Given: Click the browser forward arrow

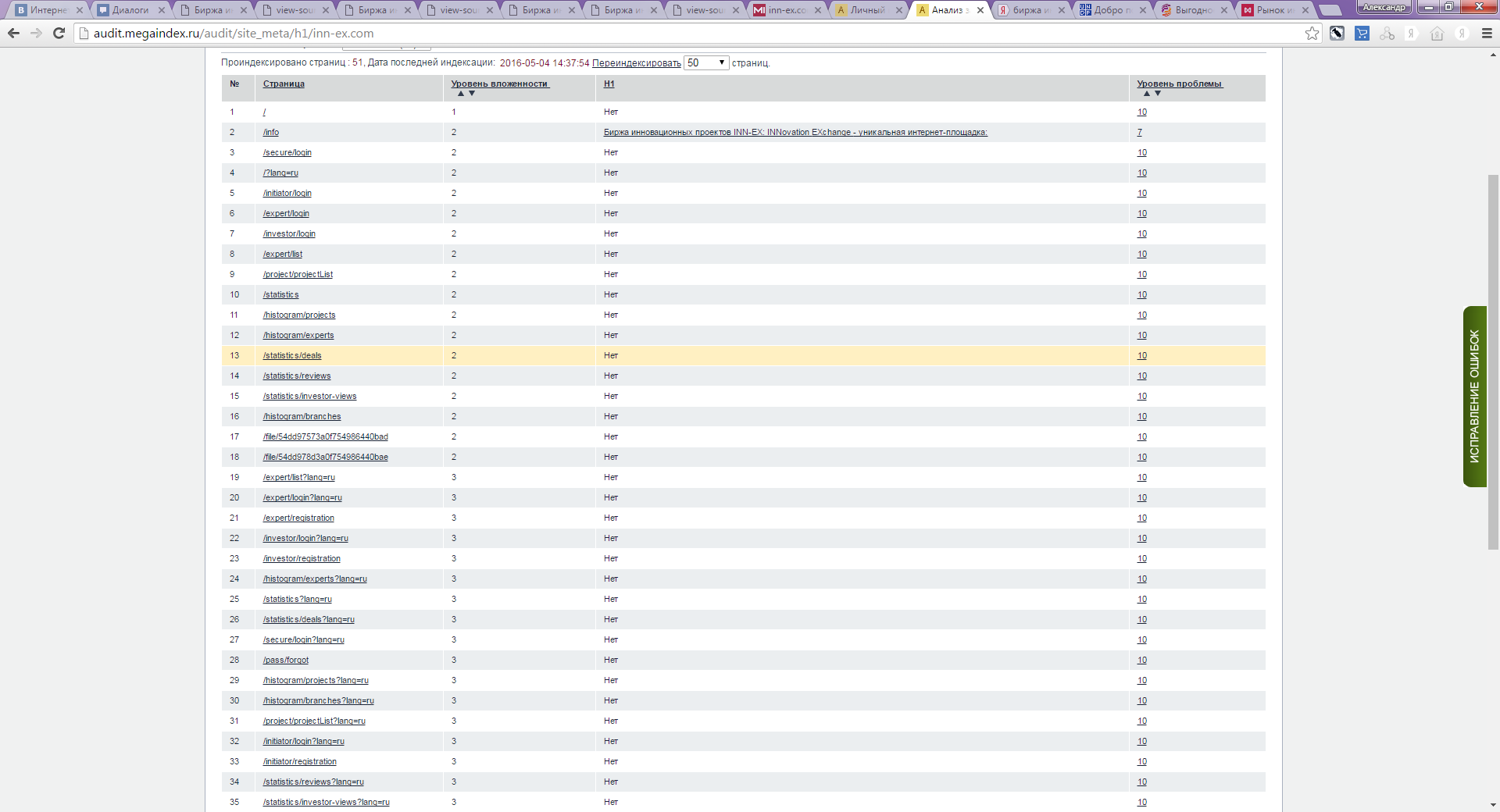Looking at the screenshot, I should [36, 34].
